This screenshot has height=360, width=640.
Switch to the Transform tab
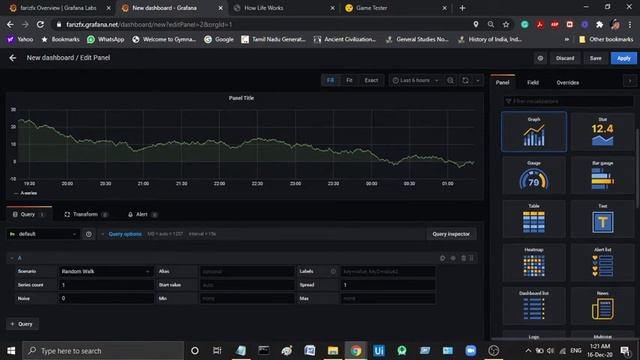pyautogui.click(x=85, y=214)
